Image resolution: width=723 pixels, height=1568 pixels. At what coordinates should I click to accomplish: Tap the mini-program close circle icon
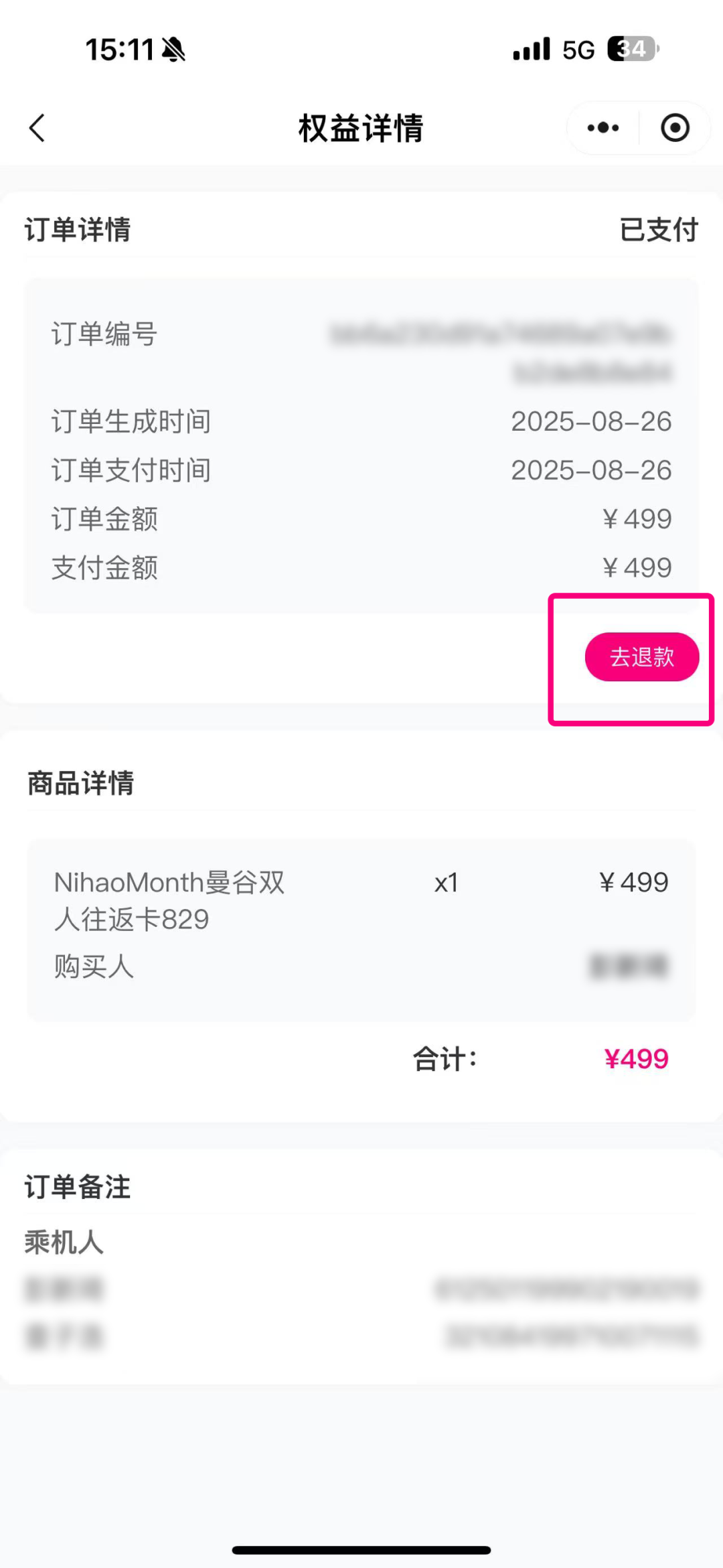tap(675, 128)
